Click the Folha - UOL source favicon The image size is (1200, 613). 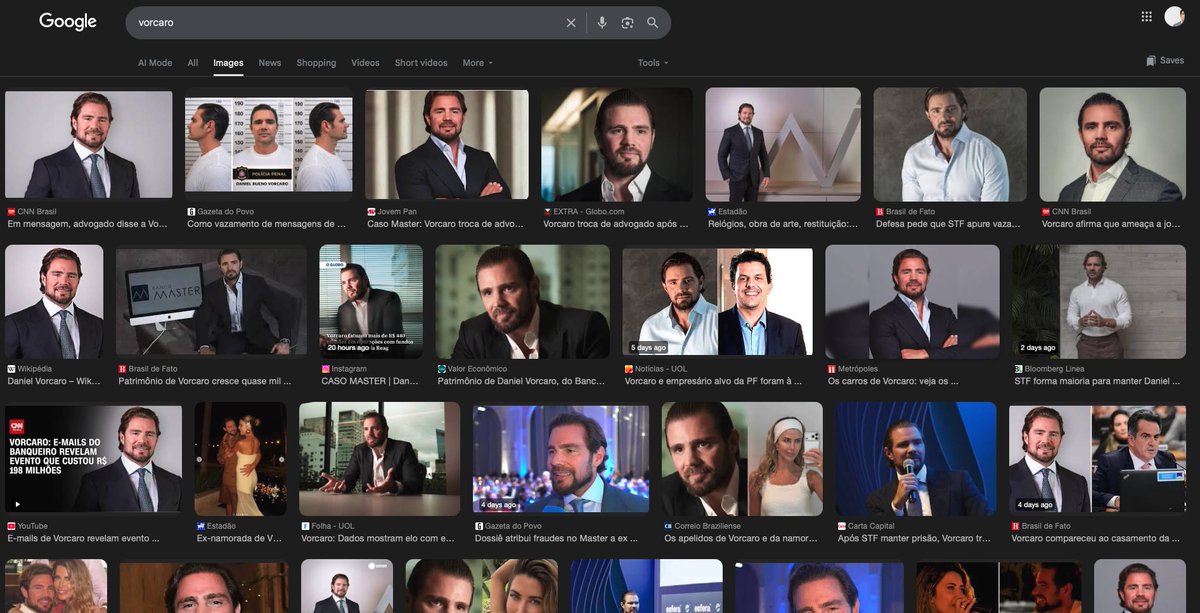(305, 526)
